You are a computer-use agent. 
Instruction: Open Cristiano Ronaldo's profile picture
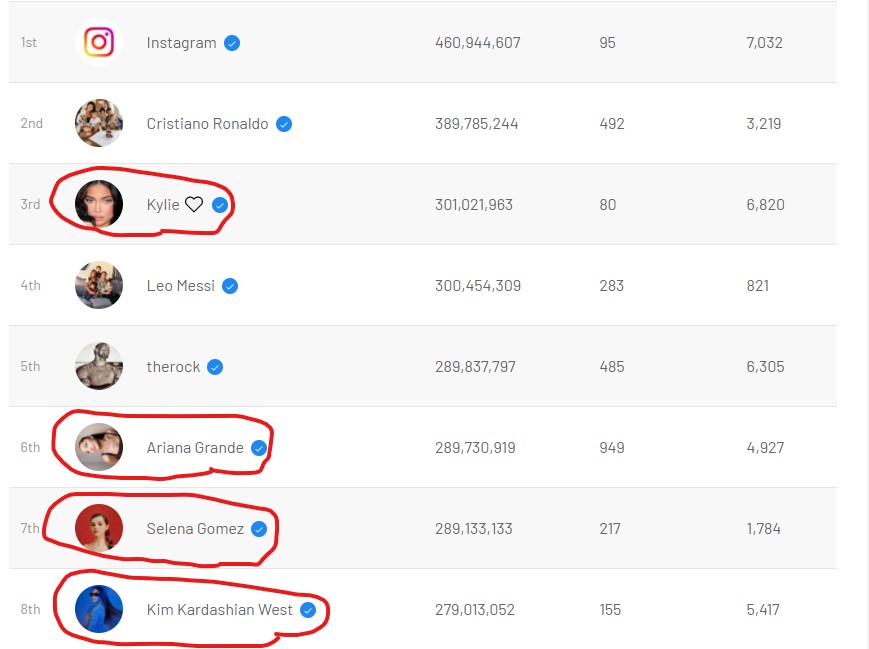(x=99, y=124)
